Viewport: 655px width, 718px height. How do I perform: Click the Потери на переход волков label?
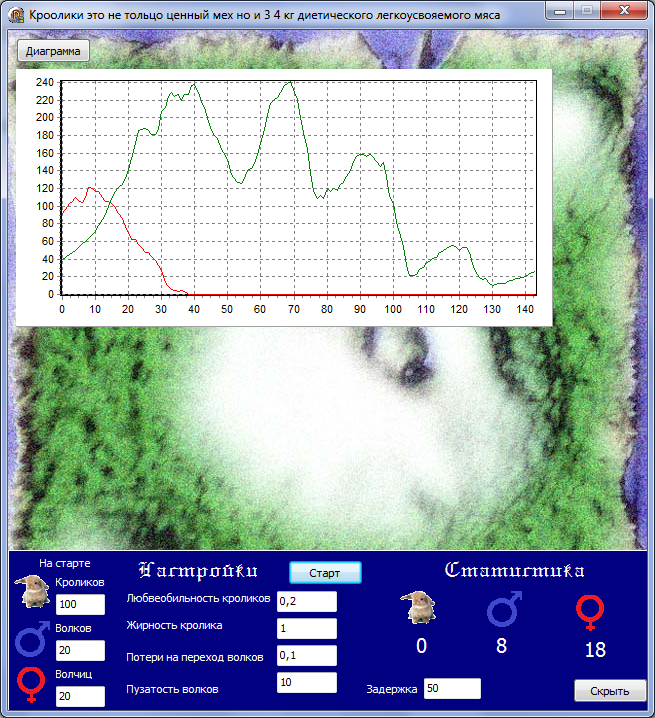[x=195, y=658]
